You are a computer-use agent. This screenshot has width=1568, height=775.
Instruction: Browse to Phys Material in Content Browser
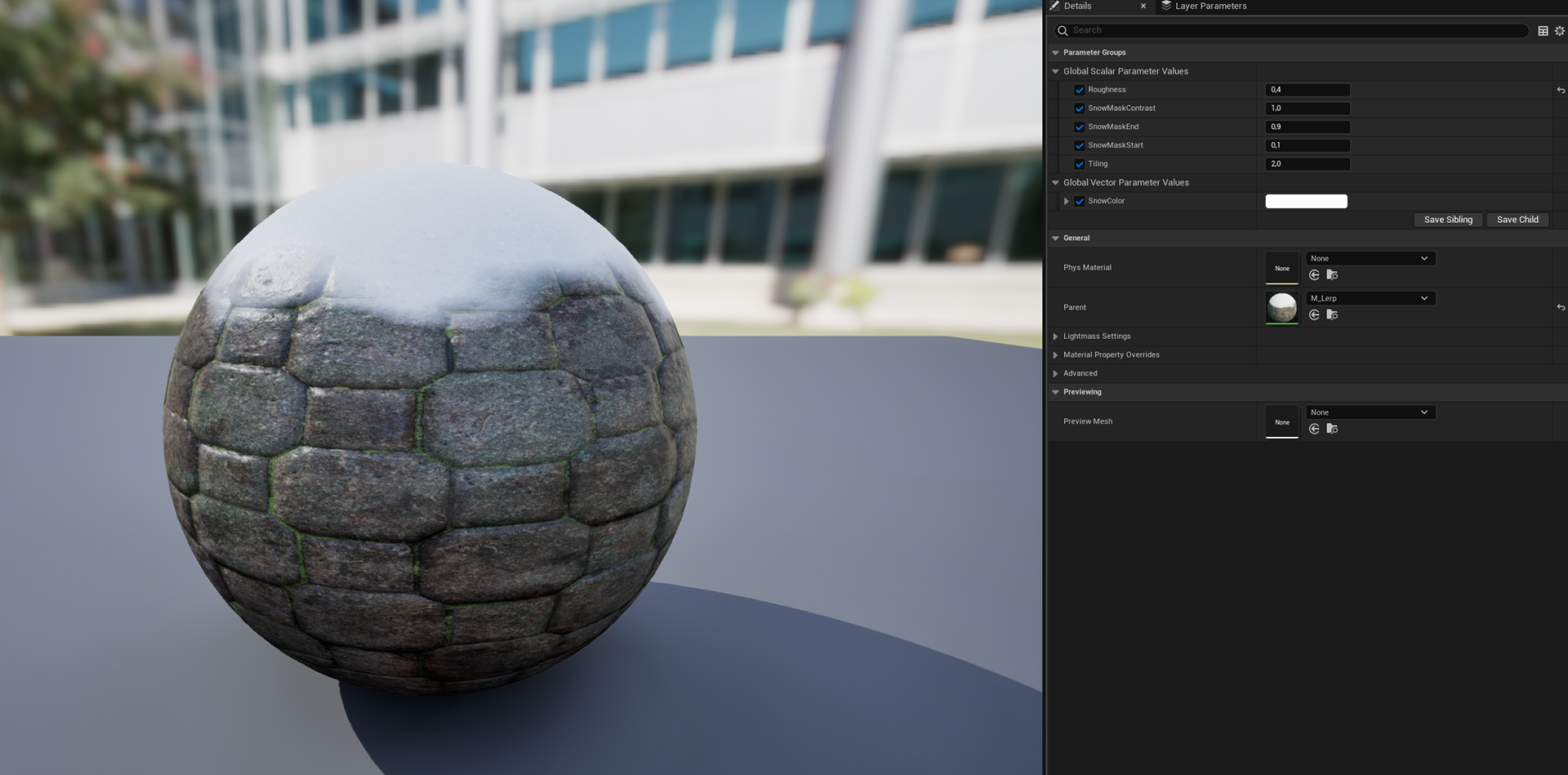(1332, 275)
